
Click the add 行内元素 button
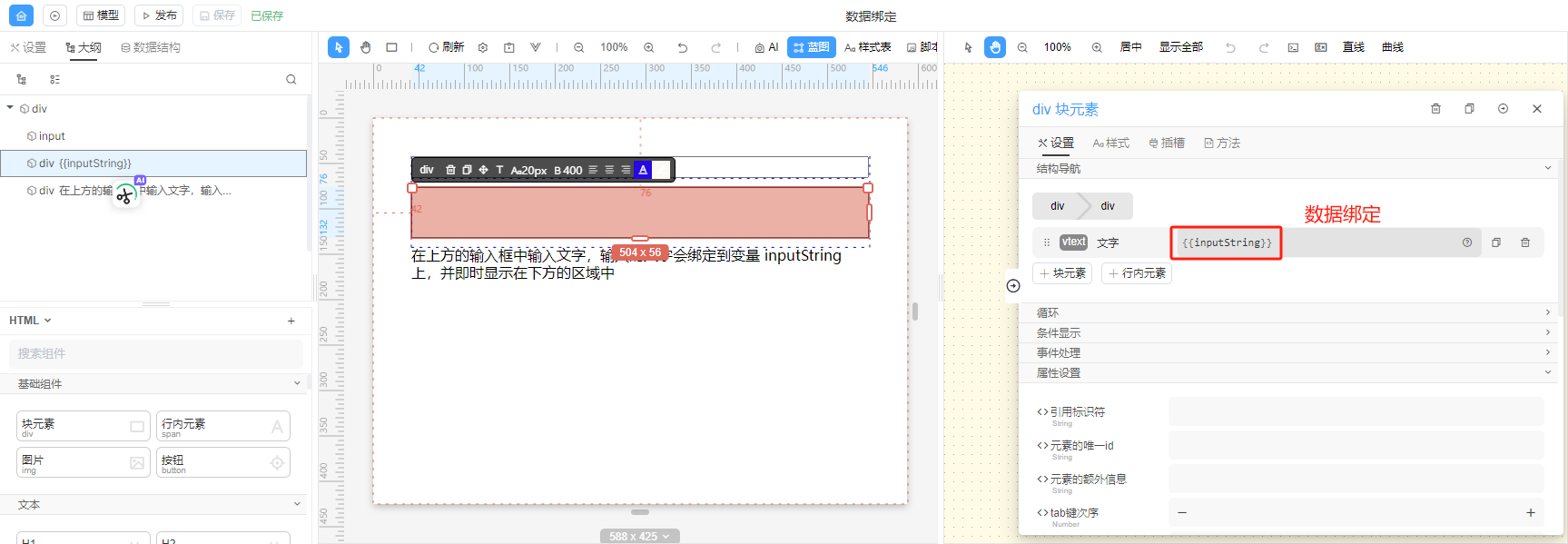(1136, 273)
